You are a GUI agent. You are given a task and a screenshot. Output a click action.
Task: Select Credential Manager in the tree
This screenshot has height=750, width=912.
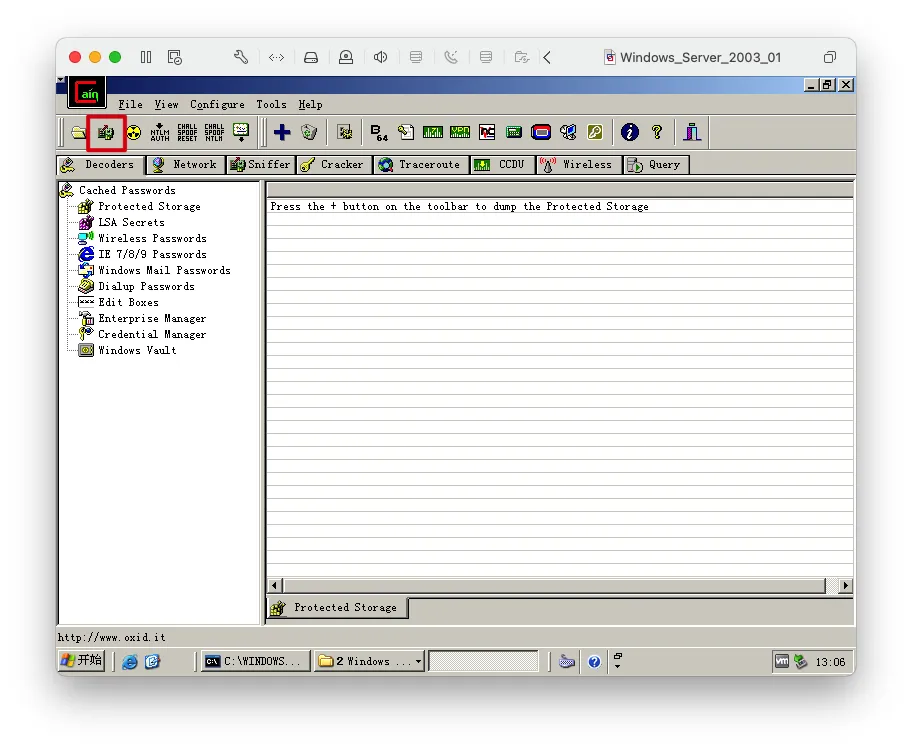coord(152,335)
